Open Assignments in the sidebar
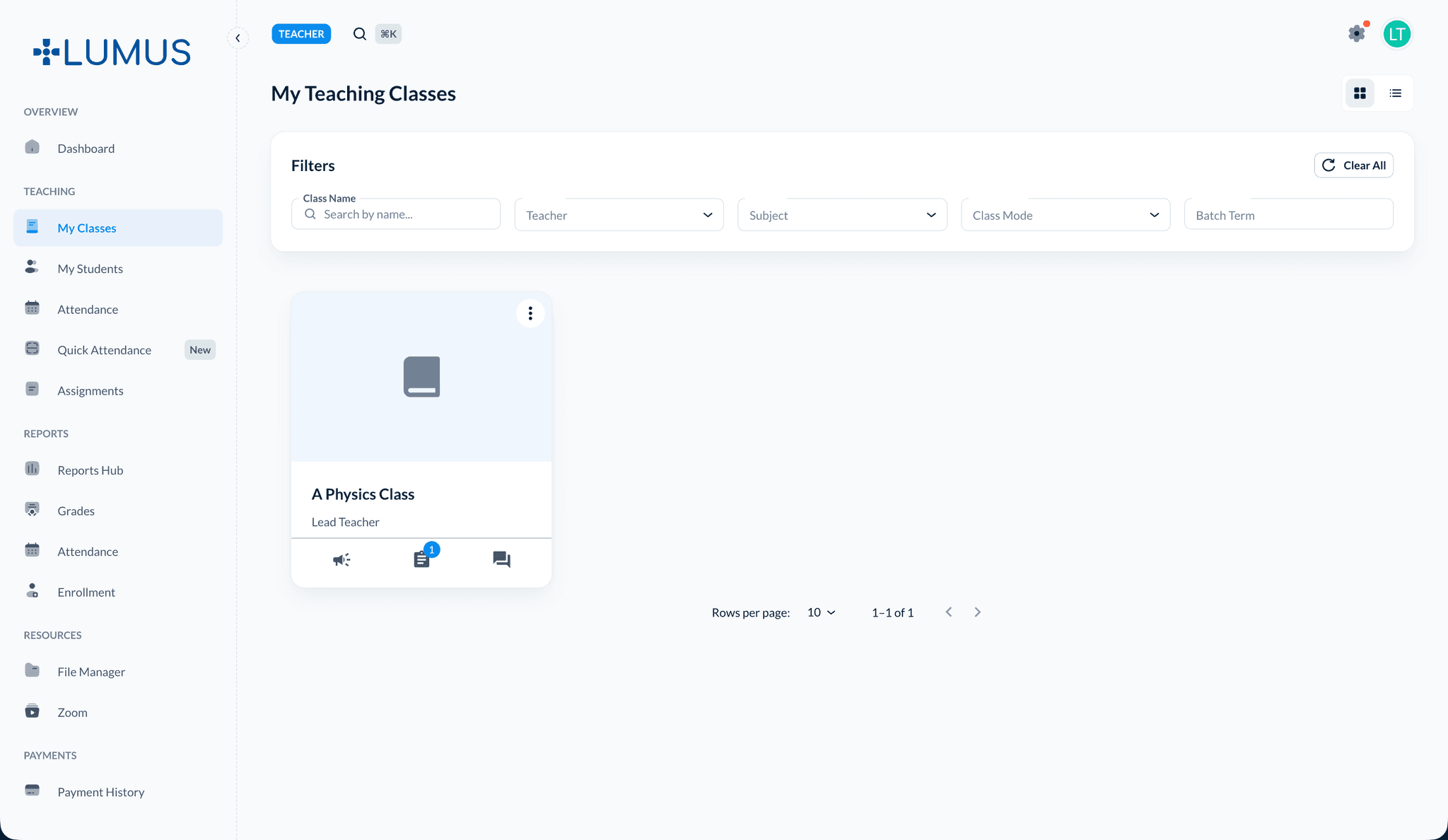This screenshot has height=840, width=1448. coord(118,390)
